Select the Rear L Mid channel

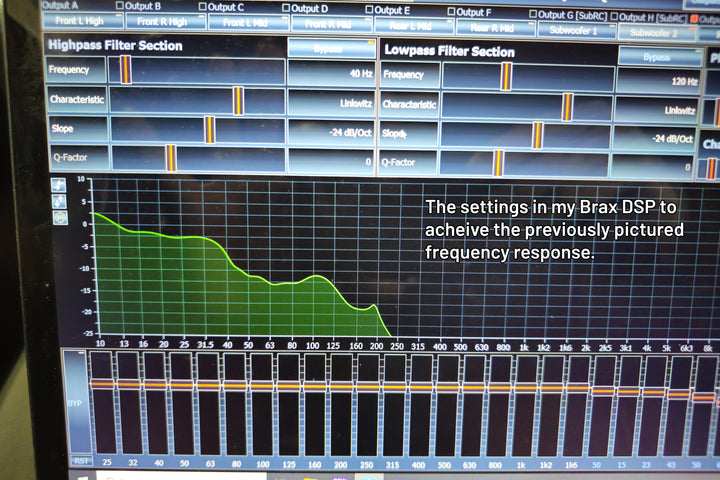point(414,26)
